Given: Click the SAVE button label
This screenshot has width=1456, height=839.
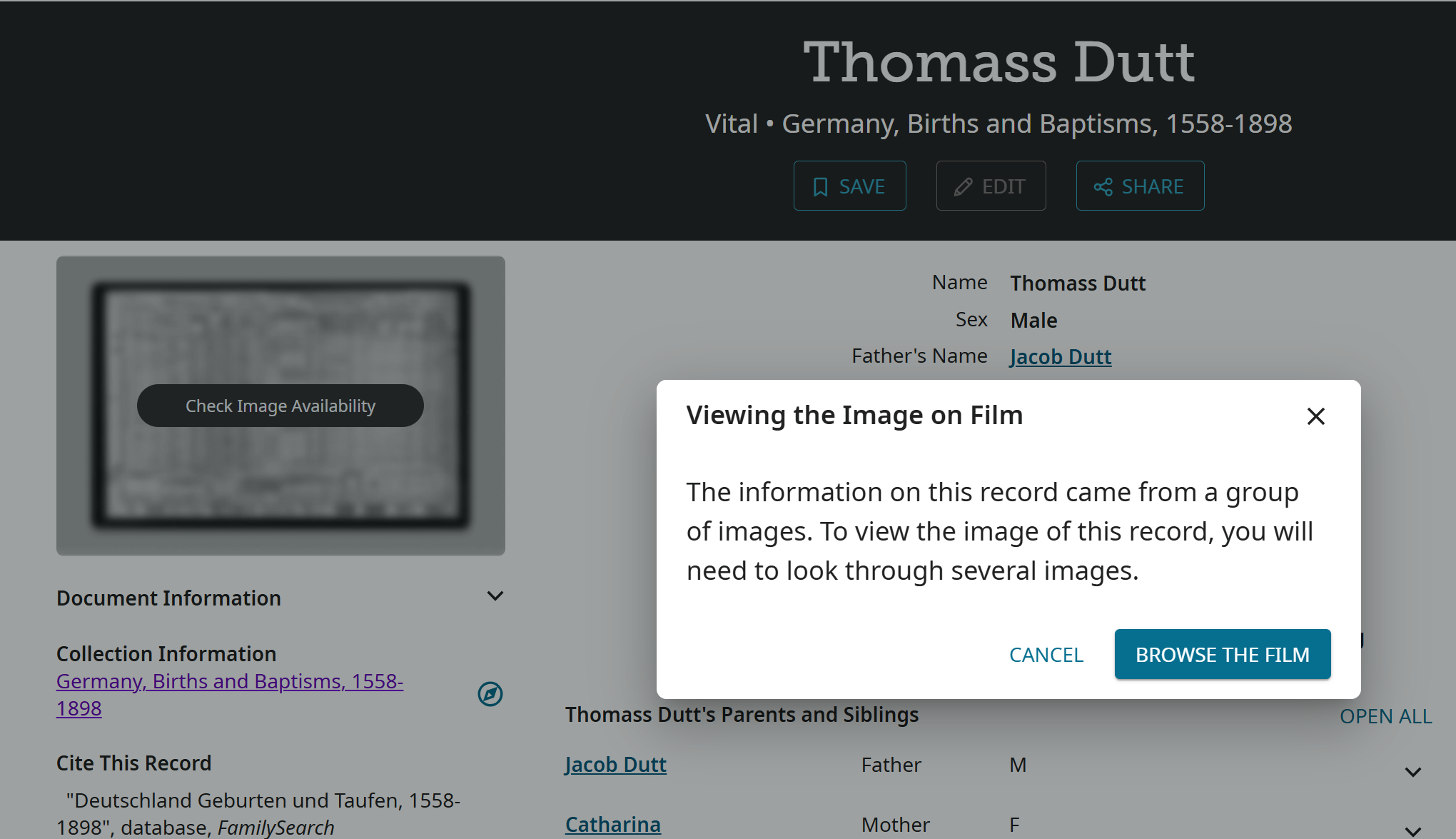Looking at the screenshot, I should 861,187.
